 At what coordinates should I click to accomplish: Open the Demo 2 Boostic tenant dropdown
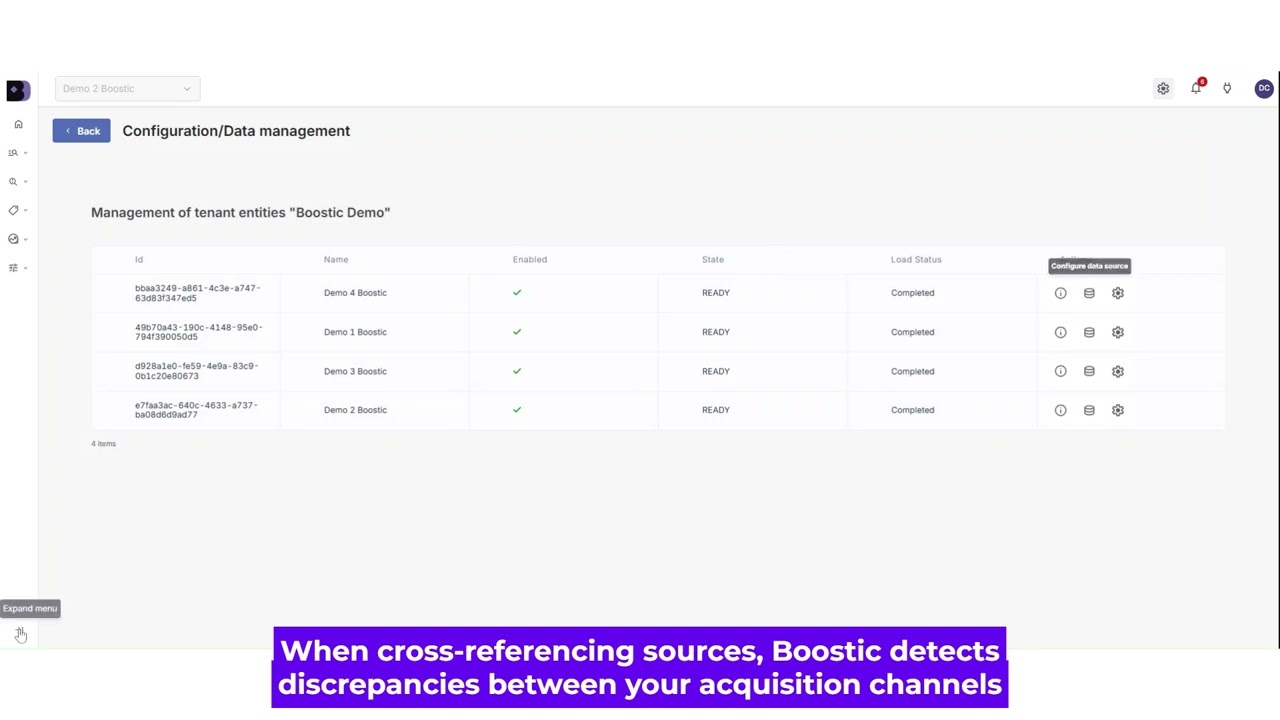click(x=127, y=89)
